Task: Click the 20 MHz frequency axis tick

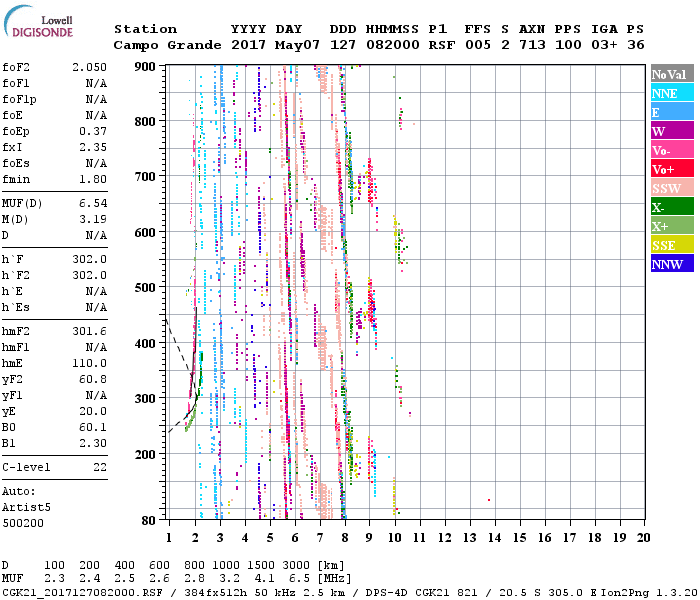Action: pyautogui.click(x=644, y=538)
